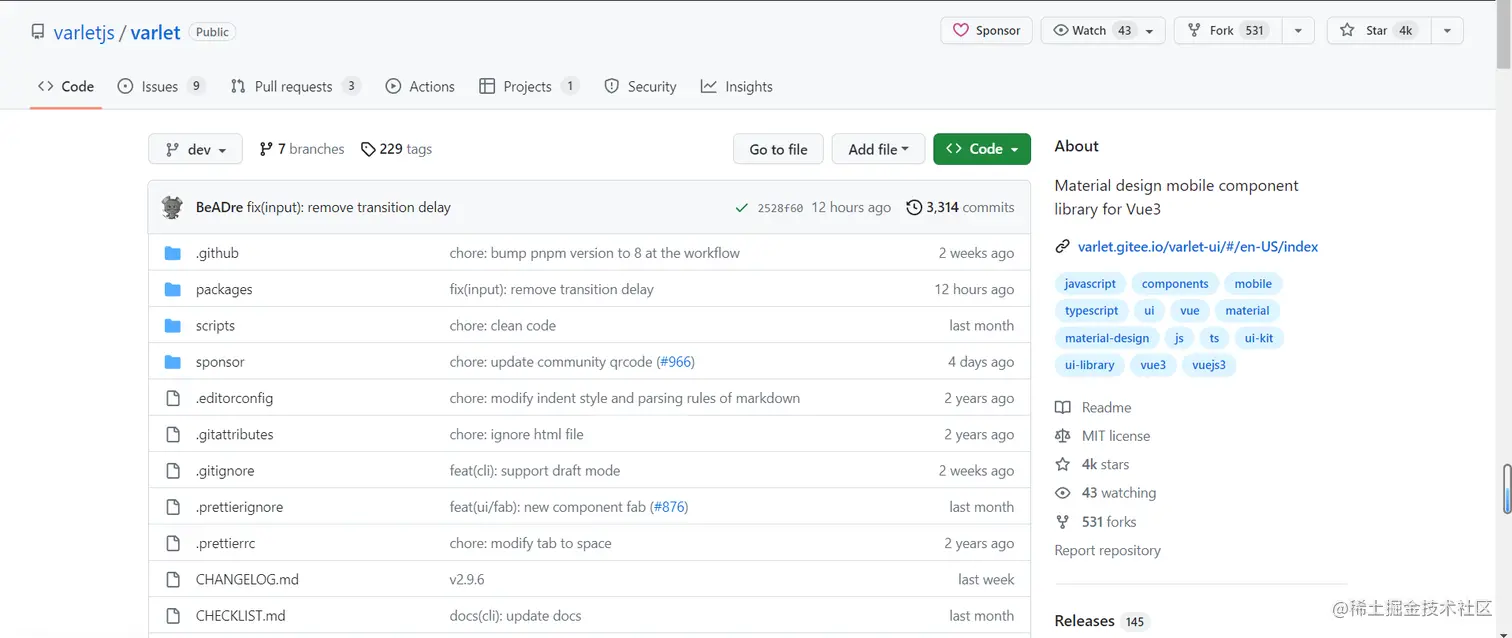Open pull request #966 link
The width and height of the screenshot is (1512, 638).
pyautogui.click(x=675, y=362)
